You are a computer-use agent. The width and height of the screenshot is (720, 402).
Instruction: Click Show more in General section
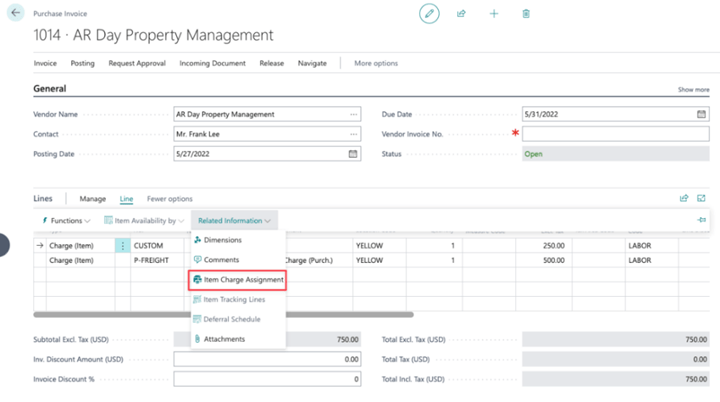[x=693, y=90]
